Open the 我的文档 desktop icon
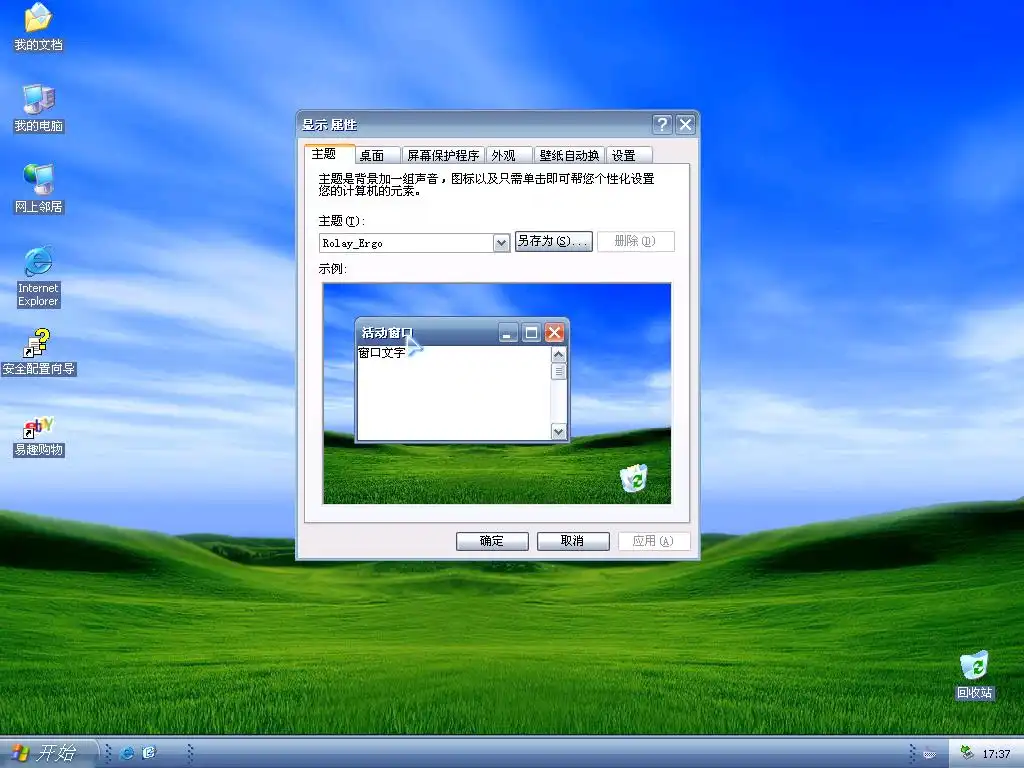This screenshot has width=1024, height=768. pos(38,26)
